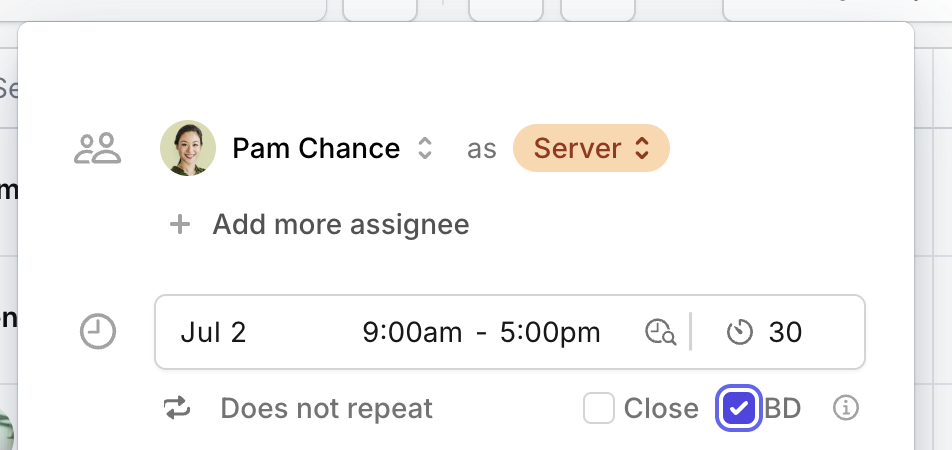Screen dimensions: 952x450
Task: Click the word Close beside its checkbox
Action: coord(661,408)
